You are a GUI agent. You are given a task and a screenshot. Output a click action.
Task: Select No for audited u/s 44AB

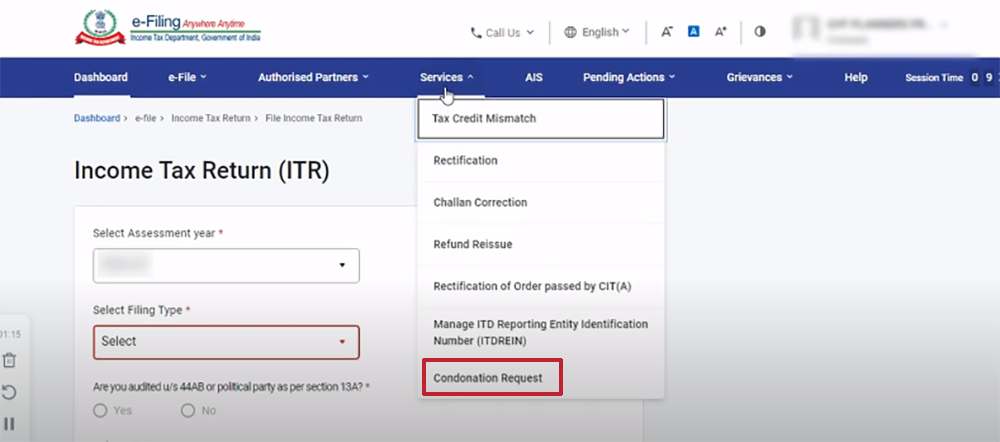(x=188, y=410)
